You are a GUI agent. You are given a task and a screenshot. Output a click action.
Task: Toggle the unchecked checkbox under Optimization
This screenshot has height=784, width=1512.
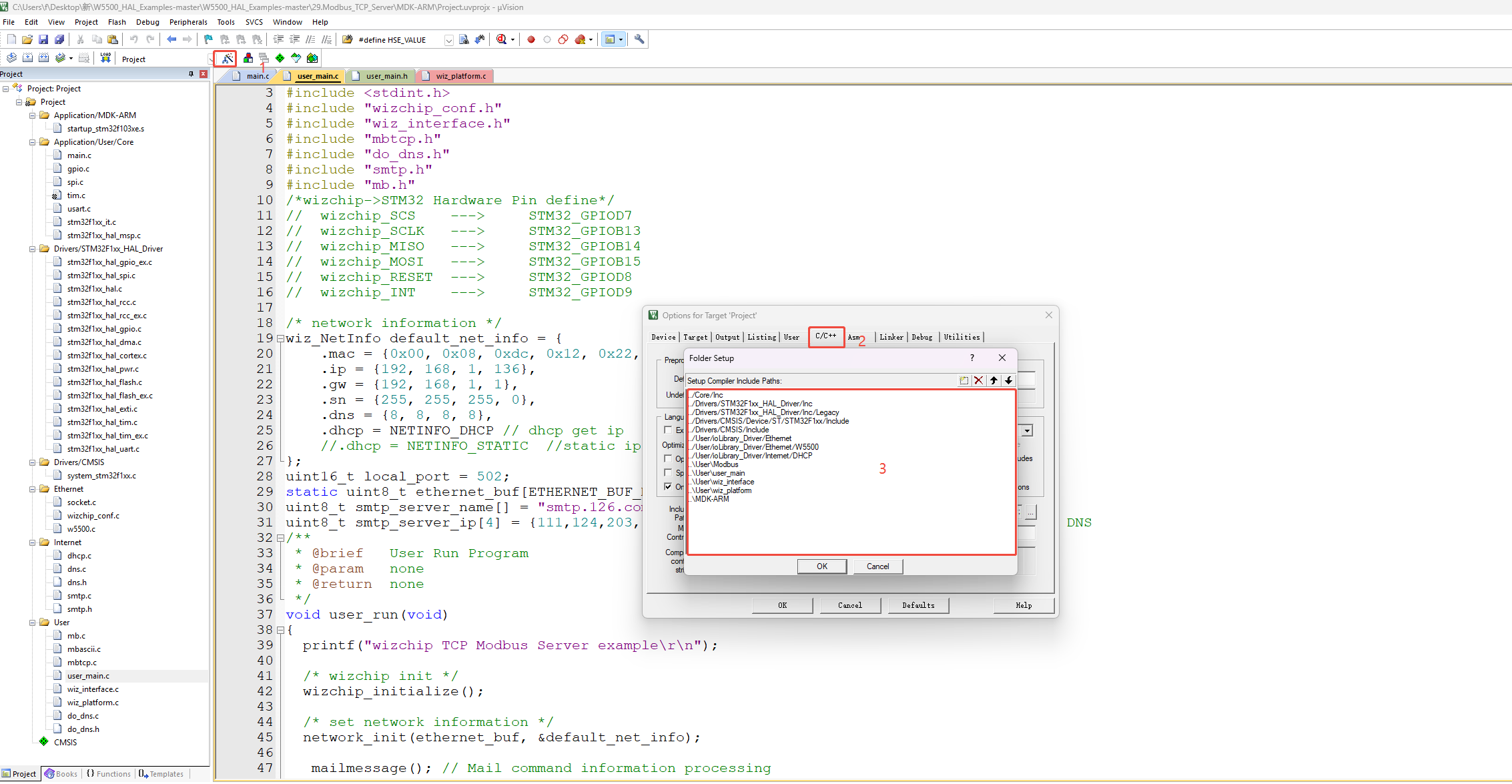pyautogui.click(x=668, y=458)
